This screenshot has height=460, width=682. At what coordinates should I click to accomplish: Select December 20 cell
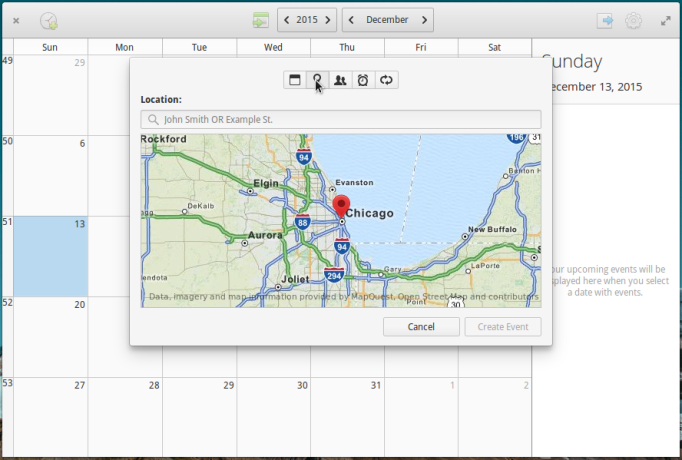pos(50,337)
